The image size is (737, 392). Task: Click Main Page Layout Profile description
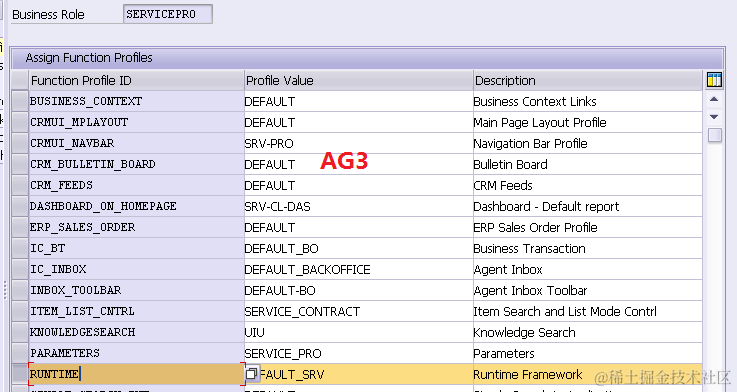[x=588, y=122]
